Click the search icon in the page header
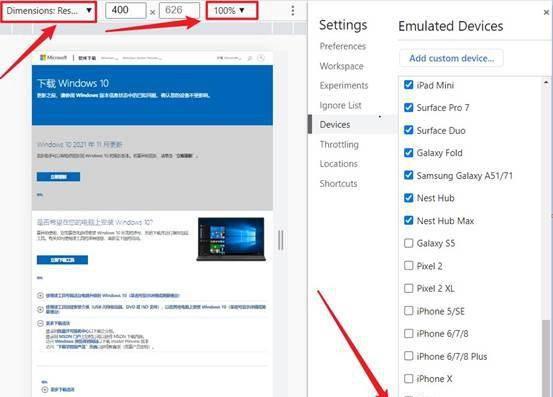The width and height of the screenshot is (553, 397). pyautogui.click(x=250, y=58)
